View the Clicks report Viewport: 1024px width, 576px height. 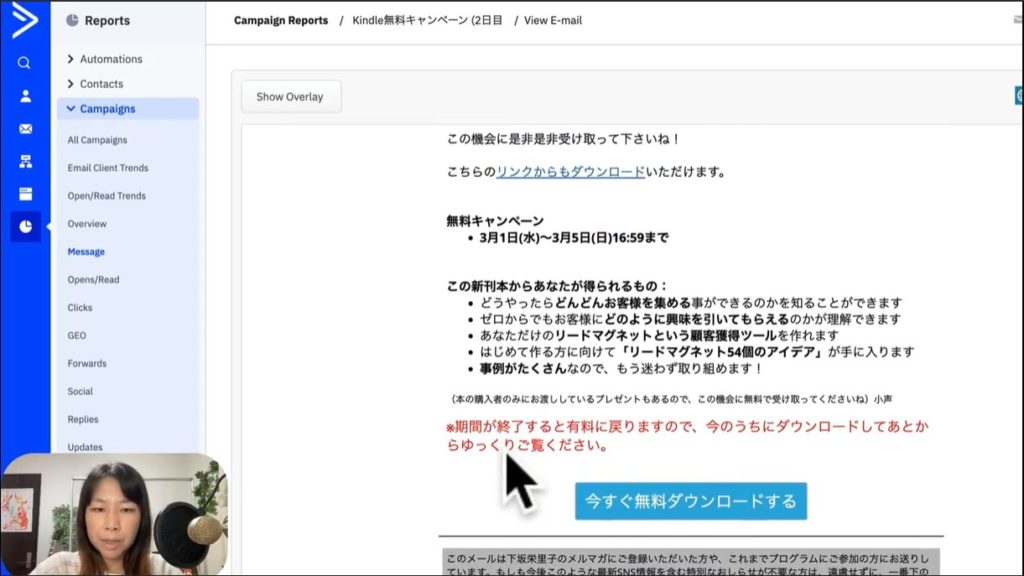point(80,308)
